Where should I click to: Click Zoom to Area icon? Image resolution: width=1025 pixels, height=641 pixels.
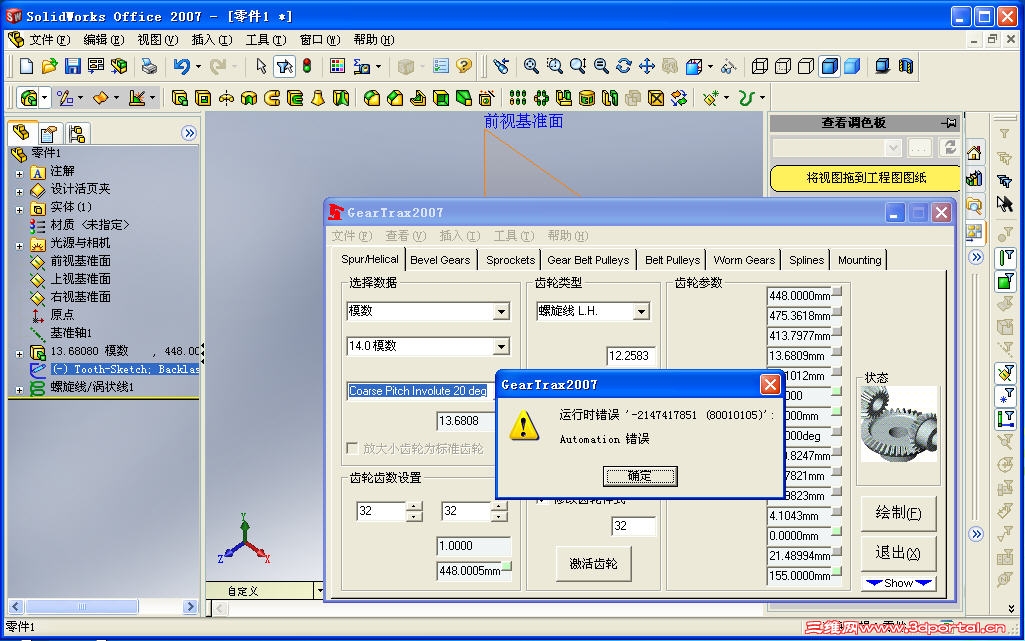[554, 66]
